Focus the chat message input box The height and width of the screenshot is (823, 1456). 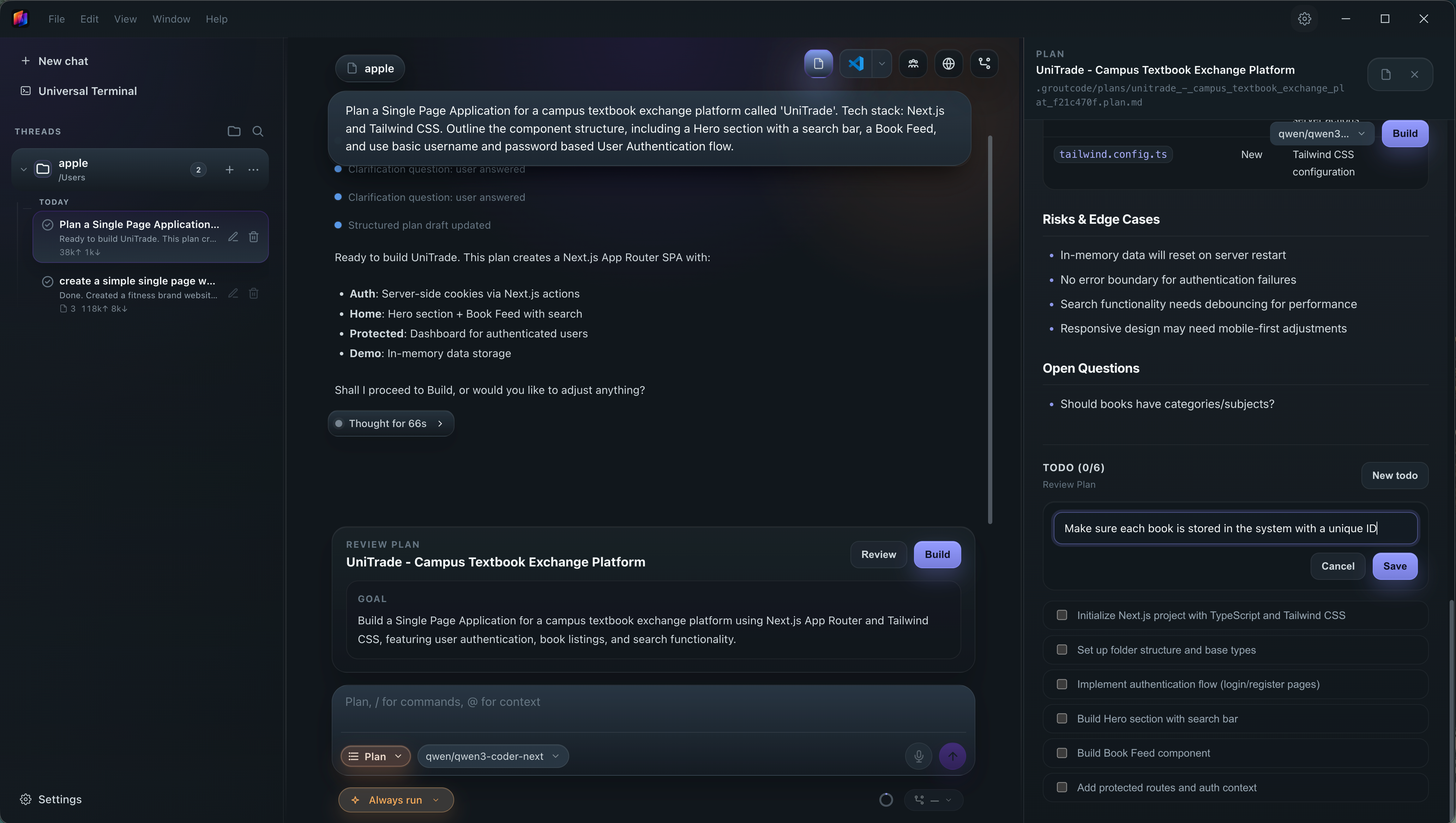coord(654,708)
